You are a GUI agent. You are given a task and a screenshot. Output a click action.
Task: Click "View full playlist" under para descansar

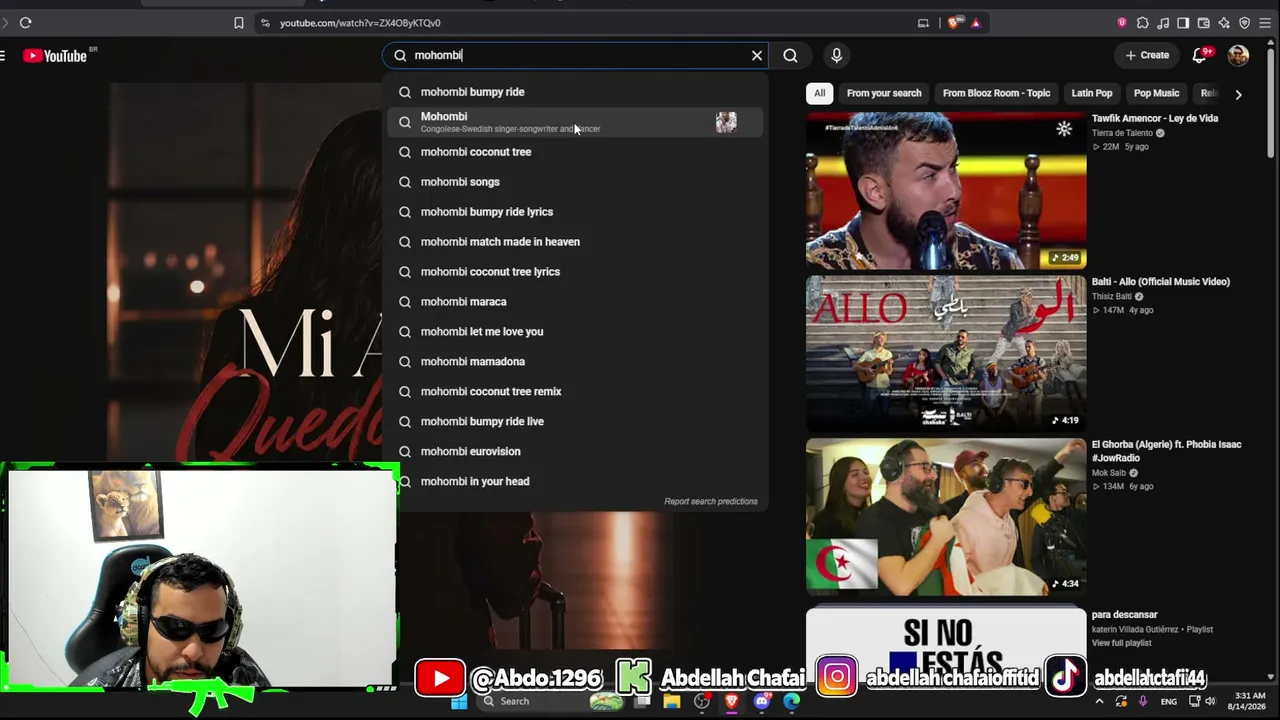coord(1122,643)
